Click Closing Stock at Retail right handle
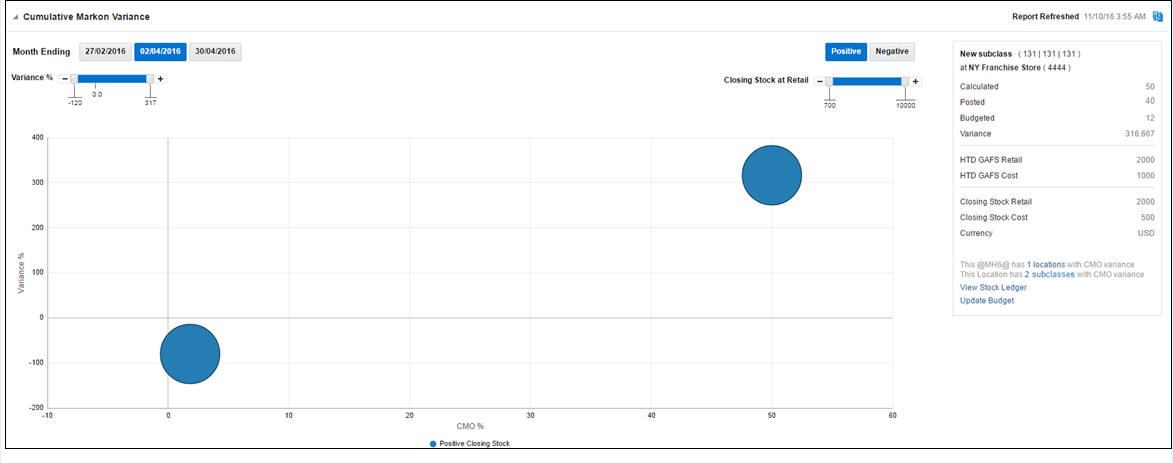Viewport: 1173px width, 463px height. (905, 82)
